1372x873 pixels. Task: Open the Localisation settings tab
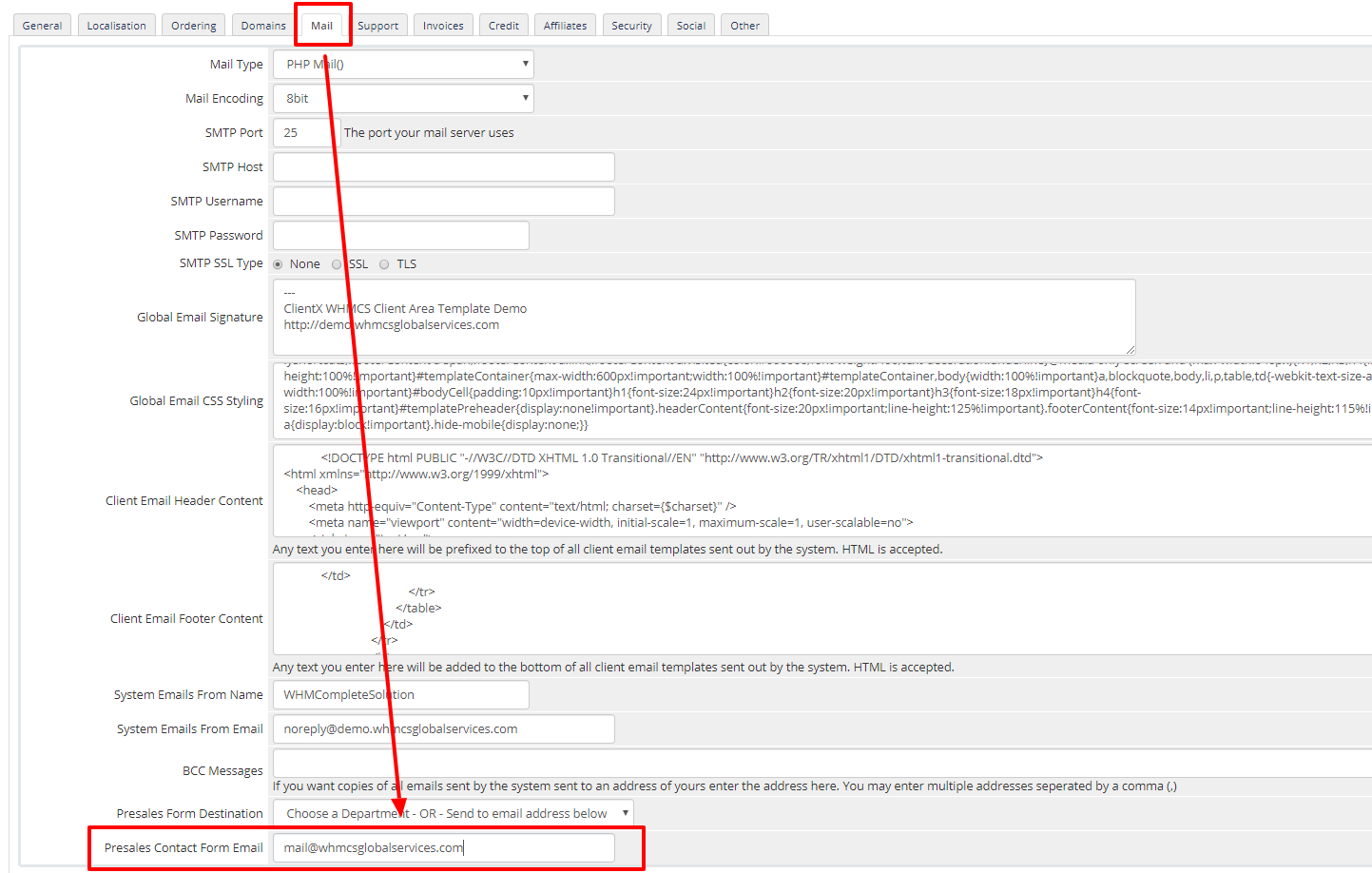tap(117, 26)
